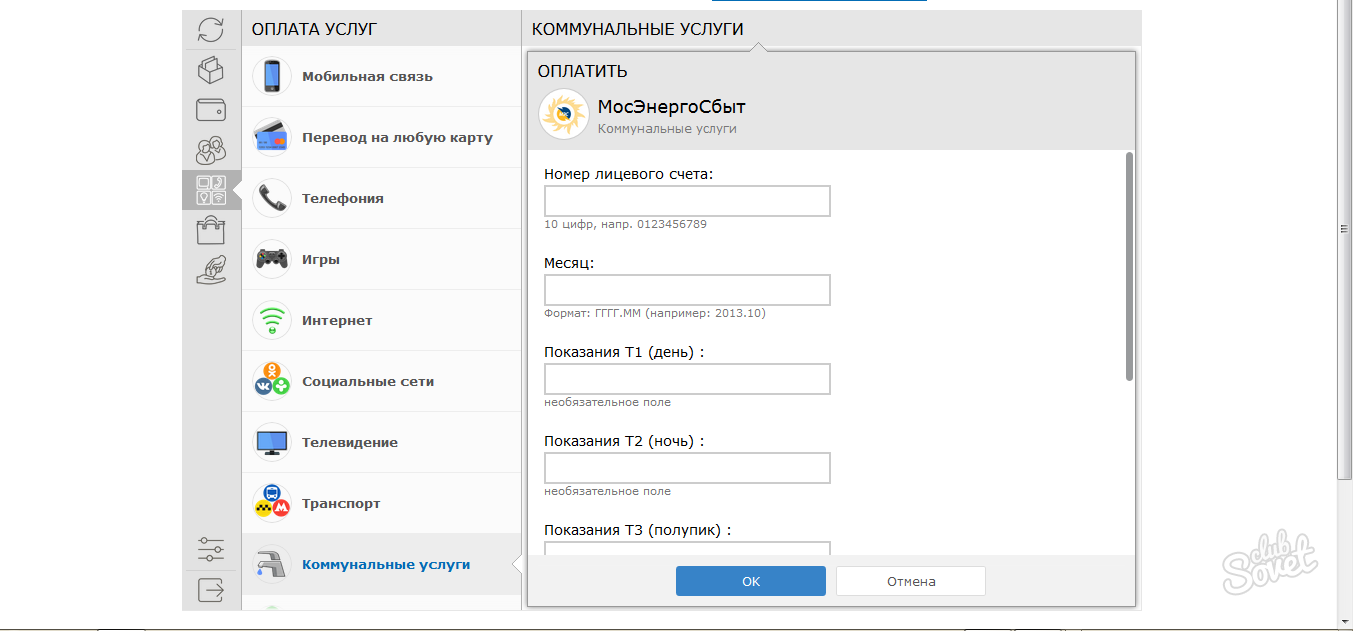Open the wallet icon in sidebar
1353x631 pixels.
211,109
